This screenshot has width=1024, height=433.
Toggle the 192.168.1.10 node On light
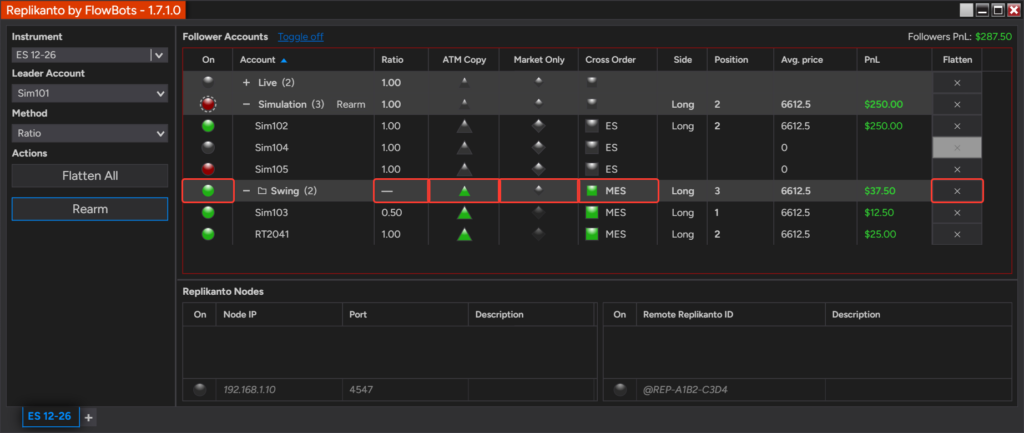tap(200, 390)
